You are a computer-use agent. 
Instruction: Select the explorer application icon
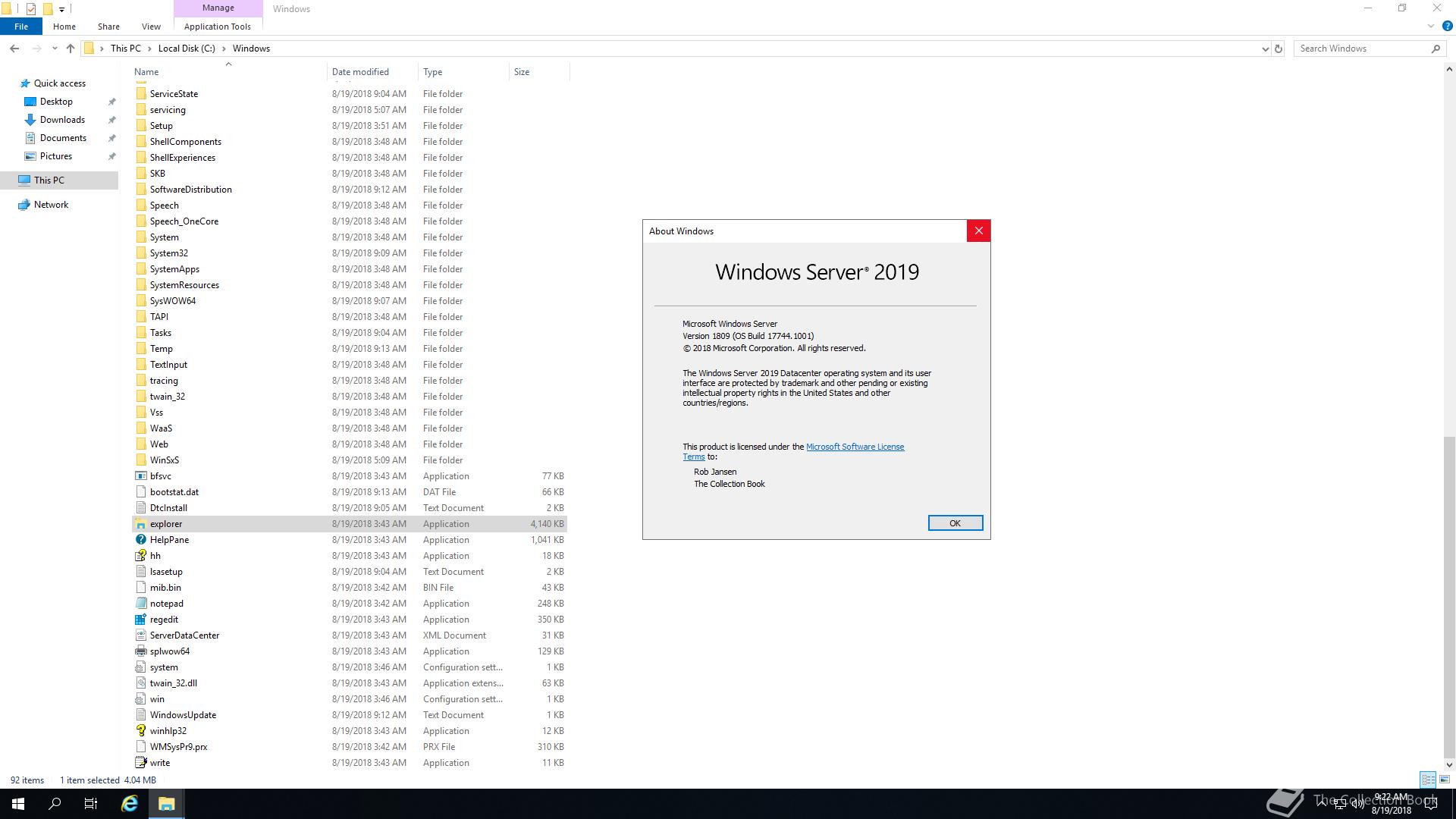point(140,524)
